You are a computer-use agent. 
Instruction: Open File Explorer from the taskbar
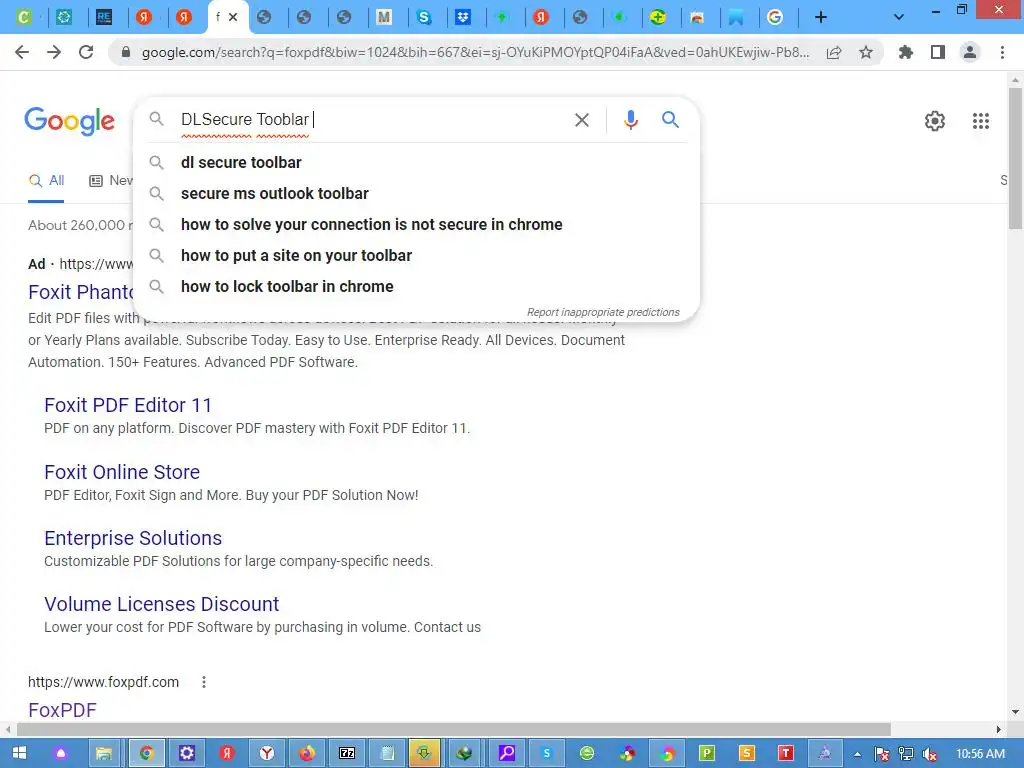click(x=104, y=753)
